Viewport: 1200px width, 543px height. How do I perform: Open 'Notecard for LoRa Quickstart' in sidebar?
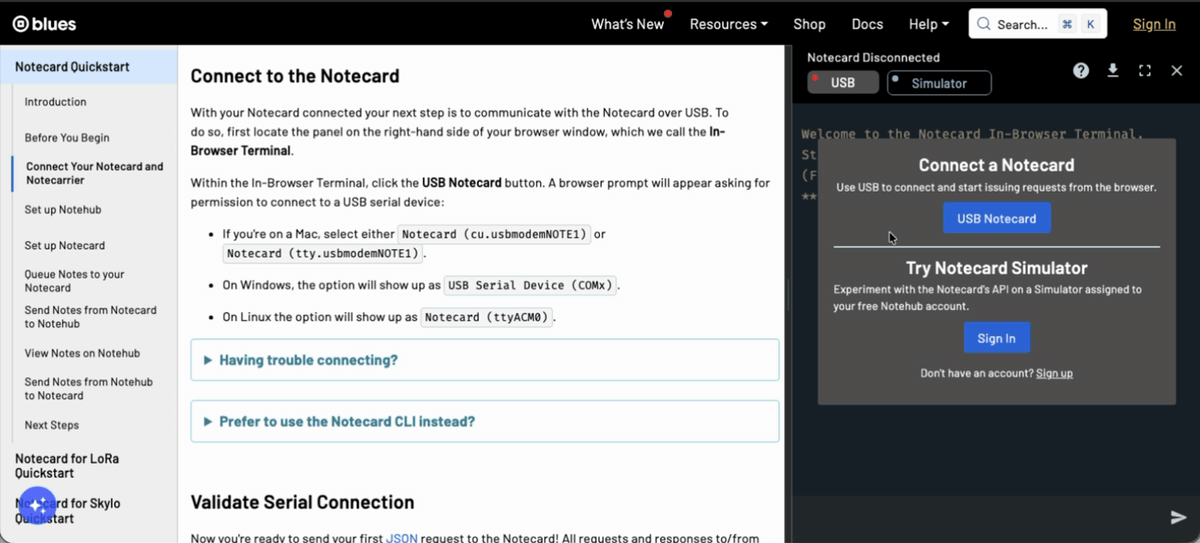point(67,466)
